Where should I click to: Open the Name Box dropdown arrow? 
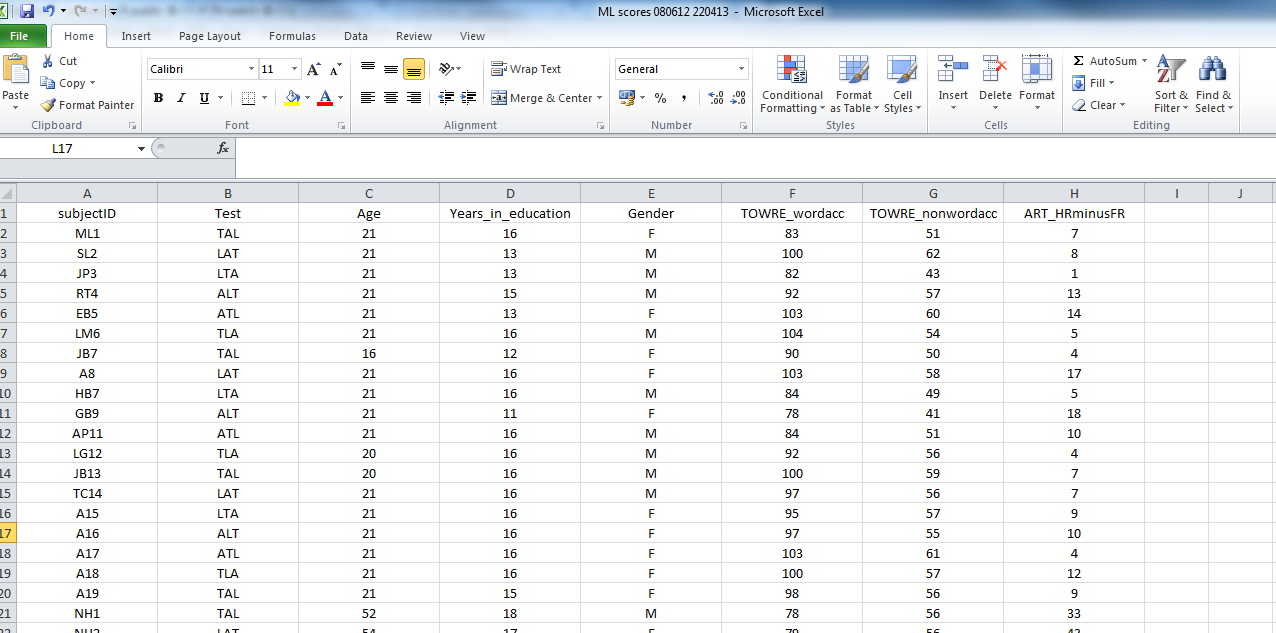coord(141,149)
